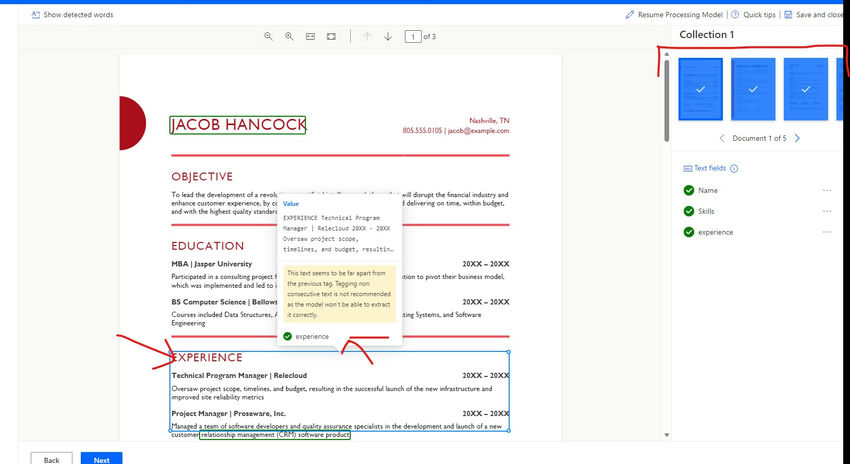The height and width of the screenshot is (464, 850).
Task: Toggle Show detected words
Action: pyautogui.click(x=72, y=15)
